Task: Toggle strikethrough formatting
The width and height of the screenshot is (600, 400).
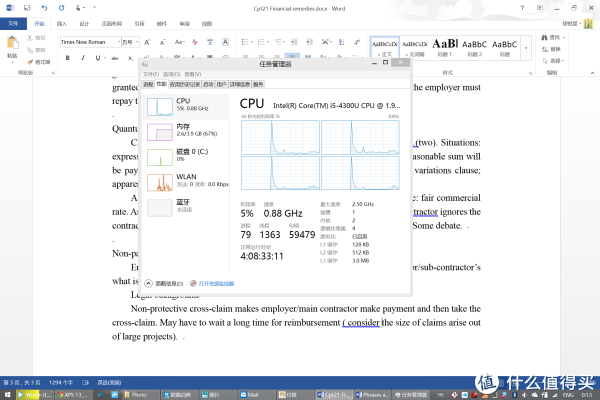Action: coord(115,58)
